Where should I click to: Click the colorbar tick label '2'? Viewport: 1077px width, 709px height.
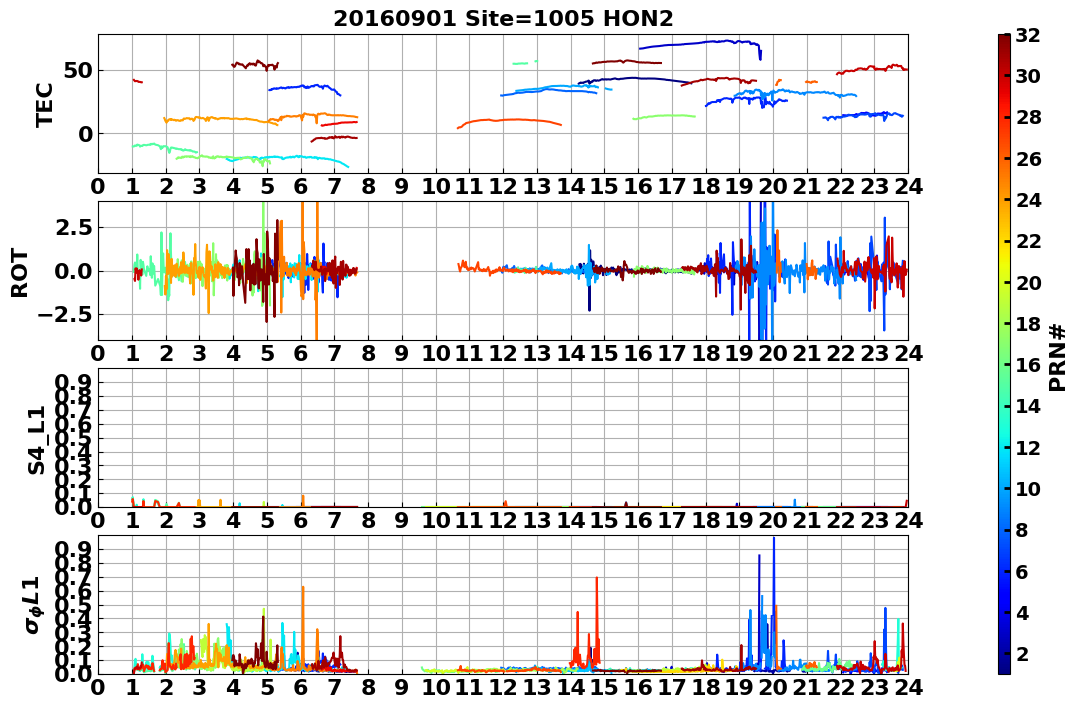tap(1021, 653)
